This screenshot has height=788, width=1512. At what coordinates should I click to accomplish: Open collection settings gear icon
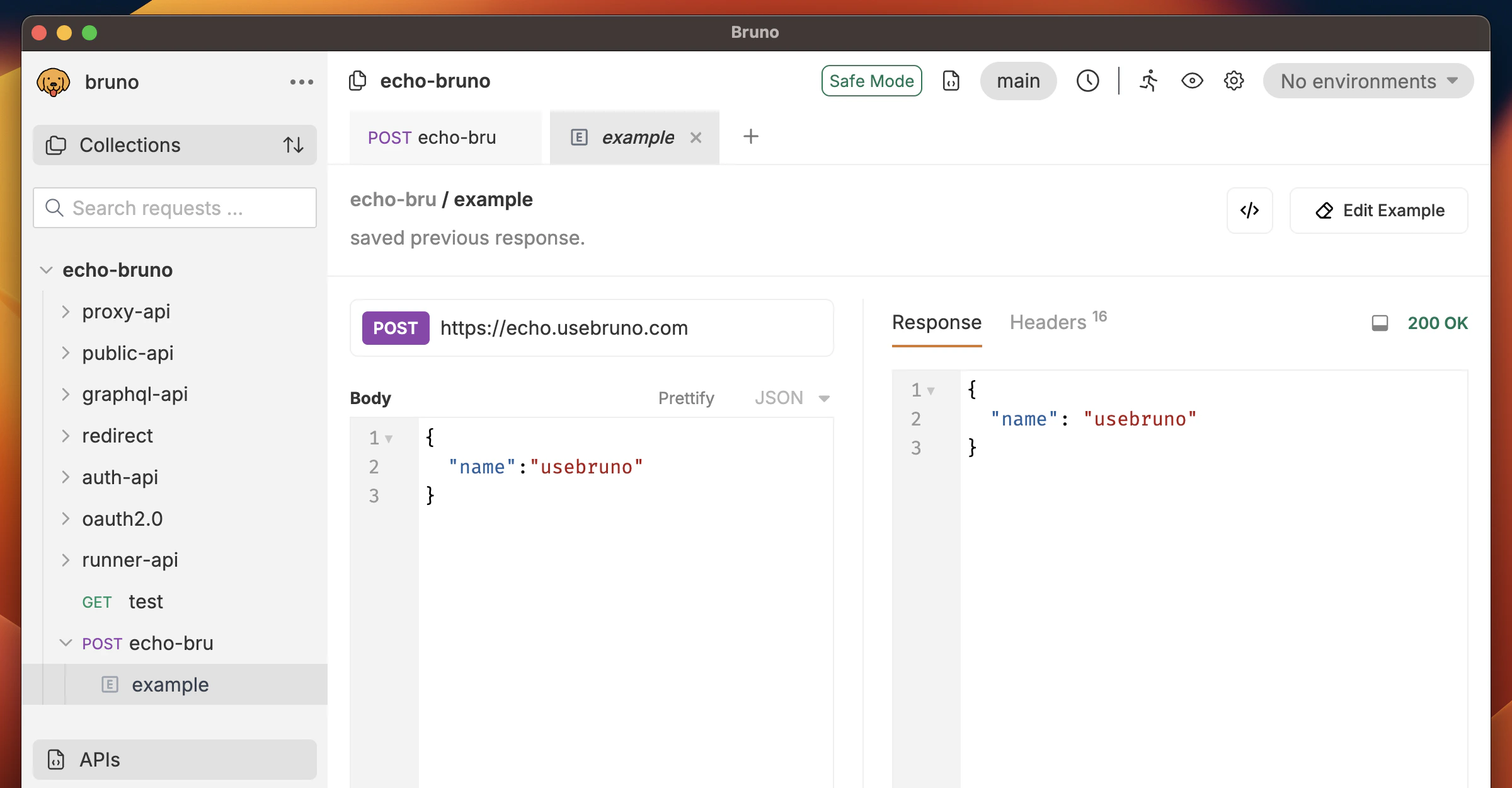pos(1234,81)
